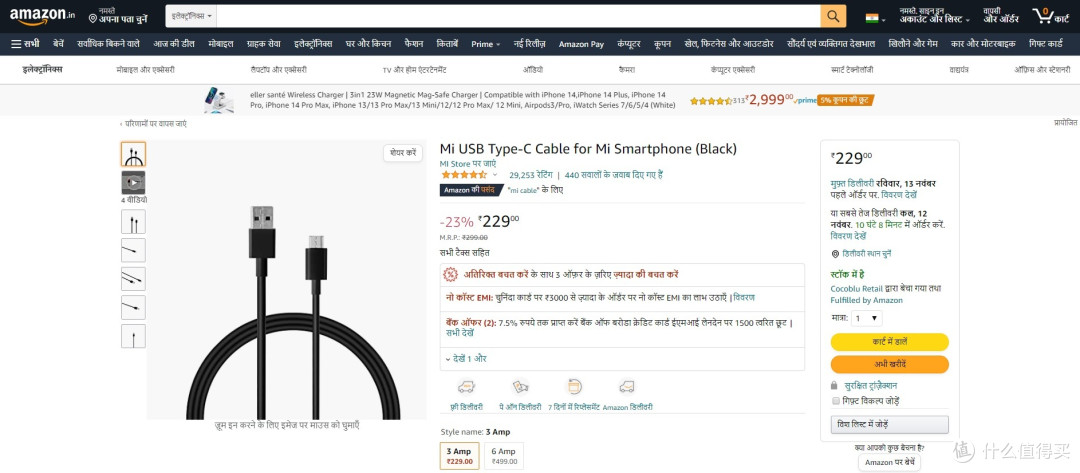Click the free delivery truck icon
Viewport: 1080px width, 473px height.
pos(466,386)
